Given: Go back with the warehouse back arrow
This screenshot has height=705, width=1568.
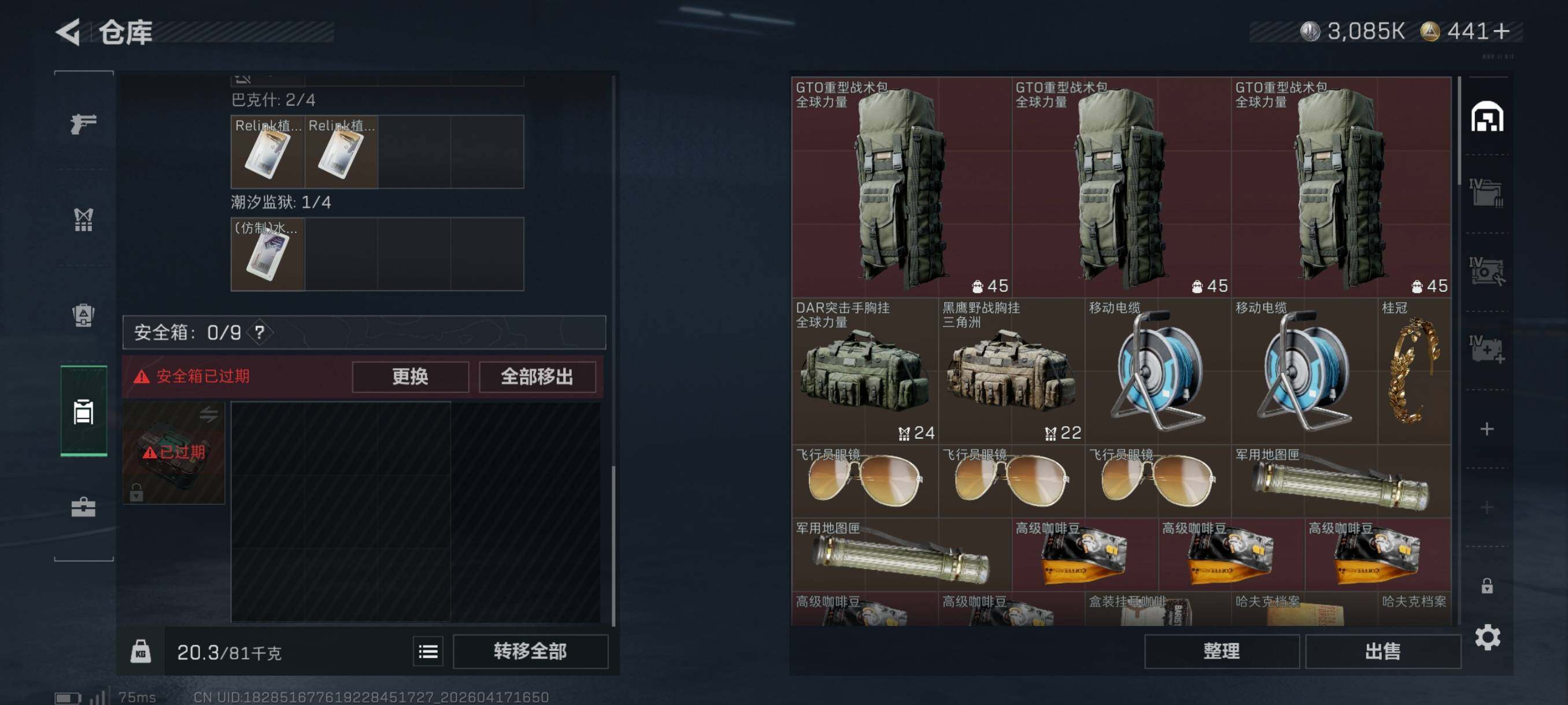Looking at the screenshot, I should click(69, 32).
